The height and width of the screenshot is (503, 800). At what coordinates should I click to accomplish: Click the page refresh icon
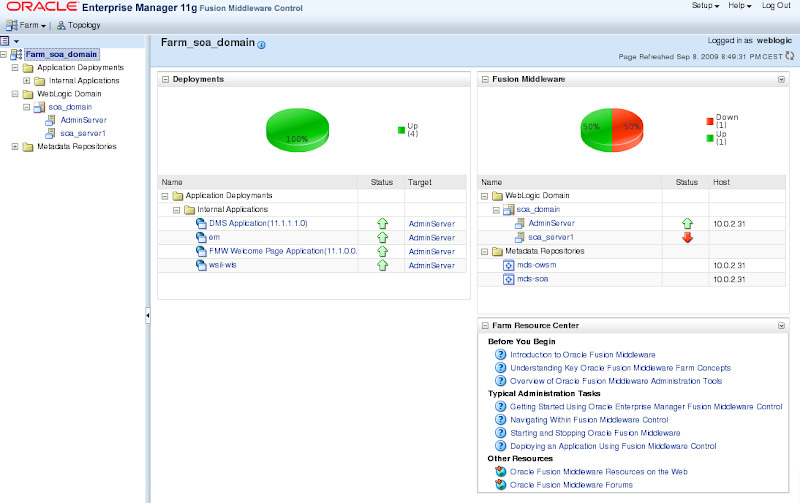pyautogui.click(x=790, y=58)
